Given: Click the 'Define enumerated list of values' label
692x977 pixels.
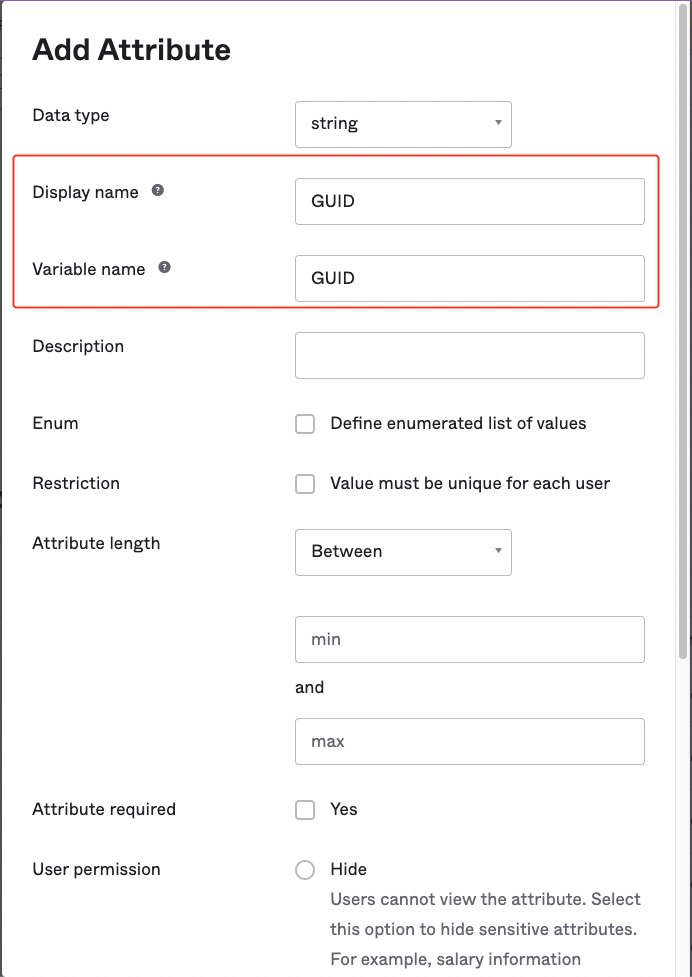Looking at the screenshot, I should click(458, 424).
